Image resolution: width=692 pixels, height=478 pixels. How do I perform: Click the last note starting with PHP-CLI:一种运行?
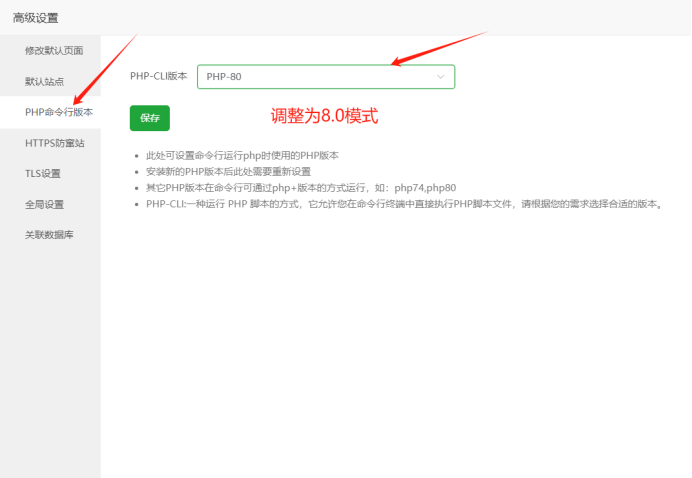click(x=404, y=204)
